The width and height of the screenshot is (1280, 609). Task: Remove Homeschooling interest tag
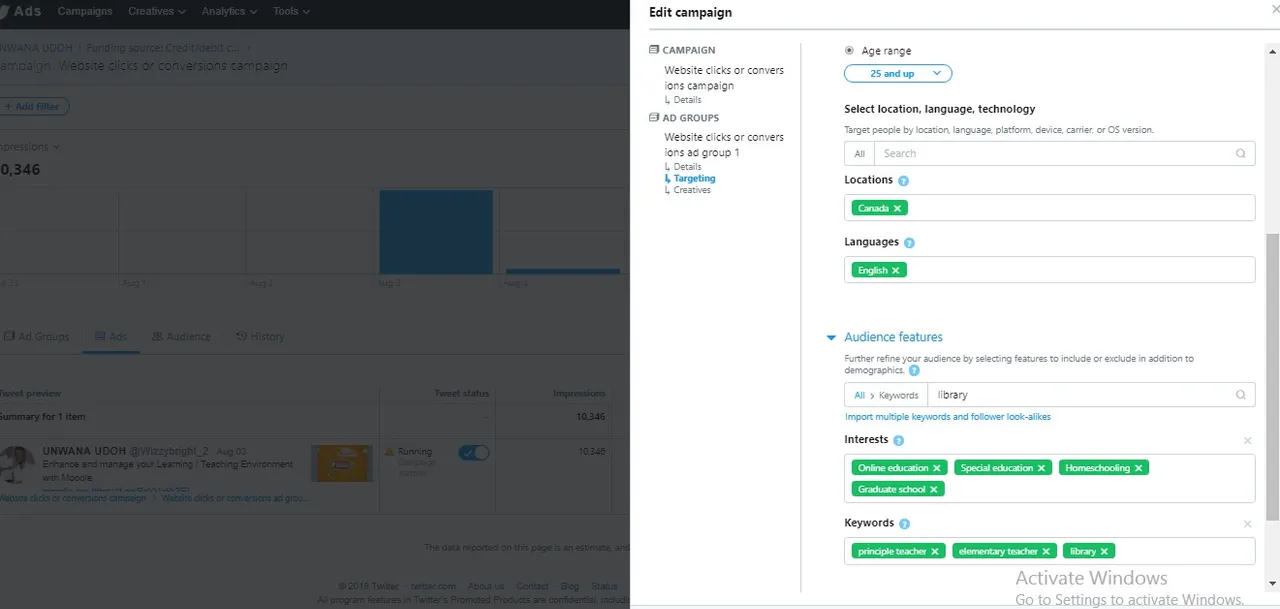(x=1138, y=468)
